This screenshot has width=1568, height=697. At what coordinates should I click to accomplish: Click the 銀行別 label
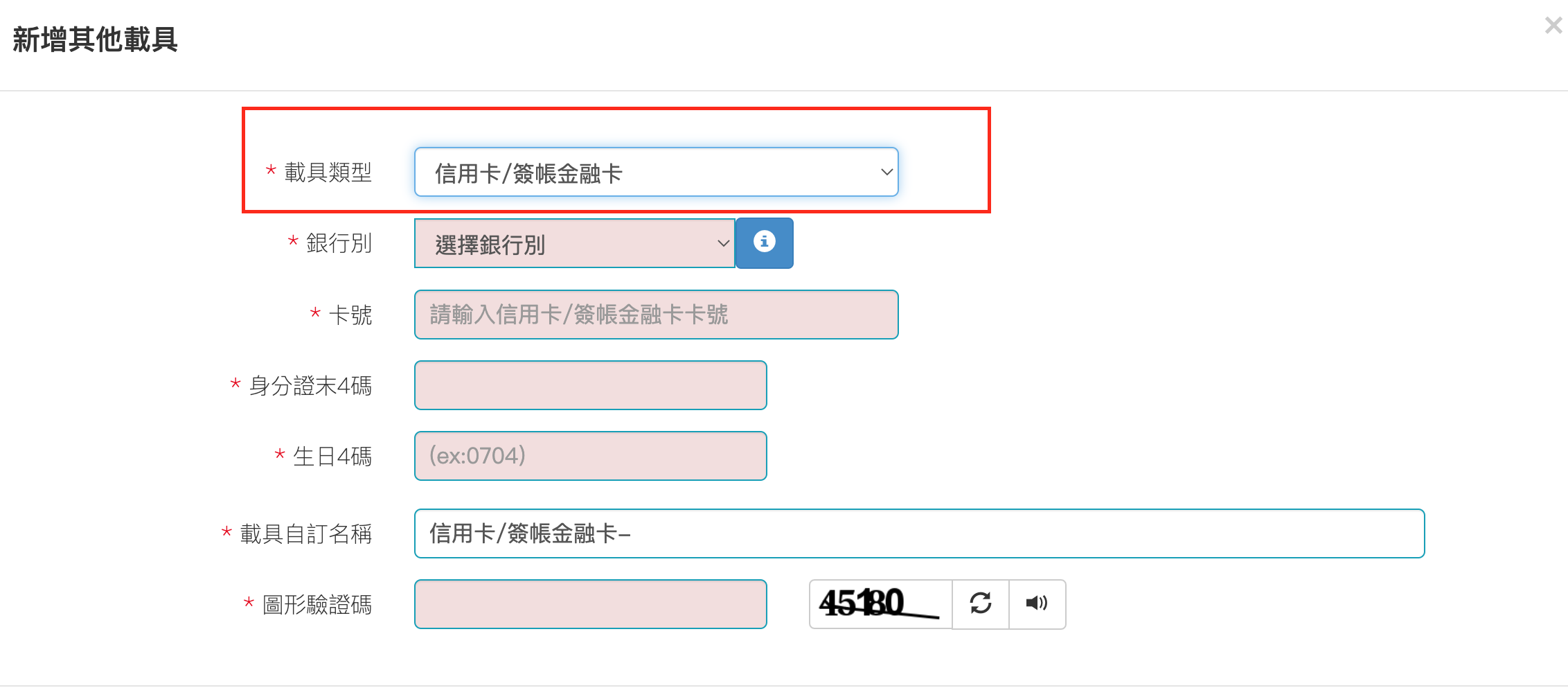point(339,243)
